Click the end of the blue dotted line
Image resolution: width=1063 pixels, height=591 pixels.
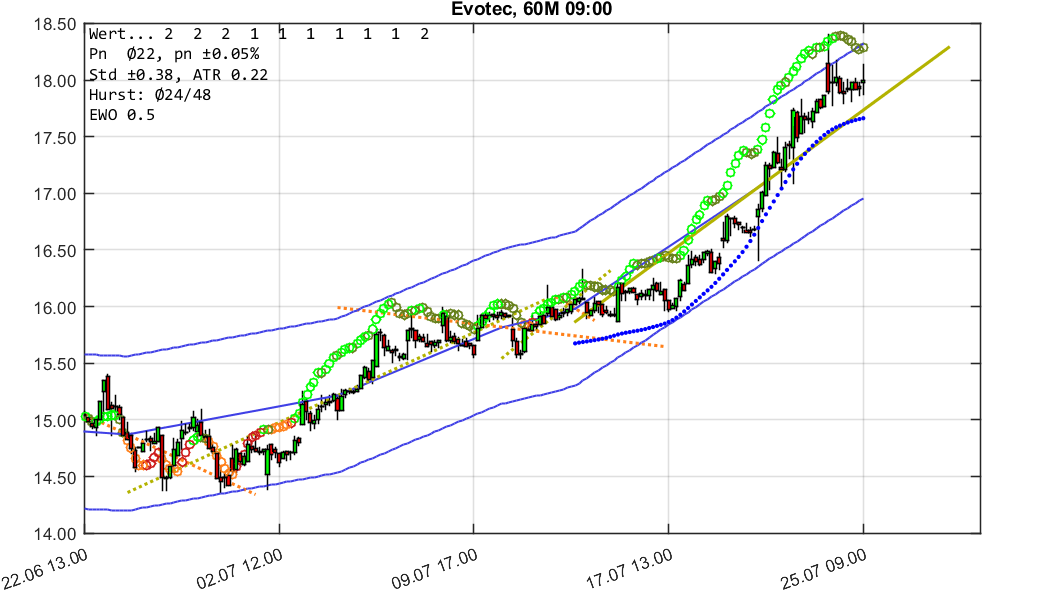(x=862, y=119)
